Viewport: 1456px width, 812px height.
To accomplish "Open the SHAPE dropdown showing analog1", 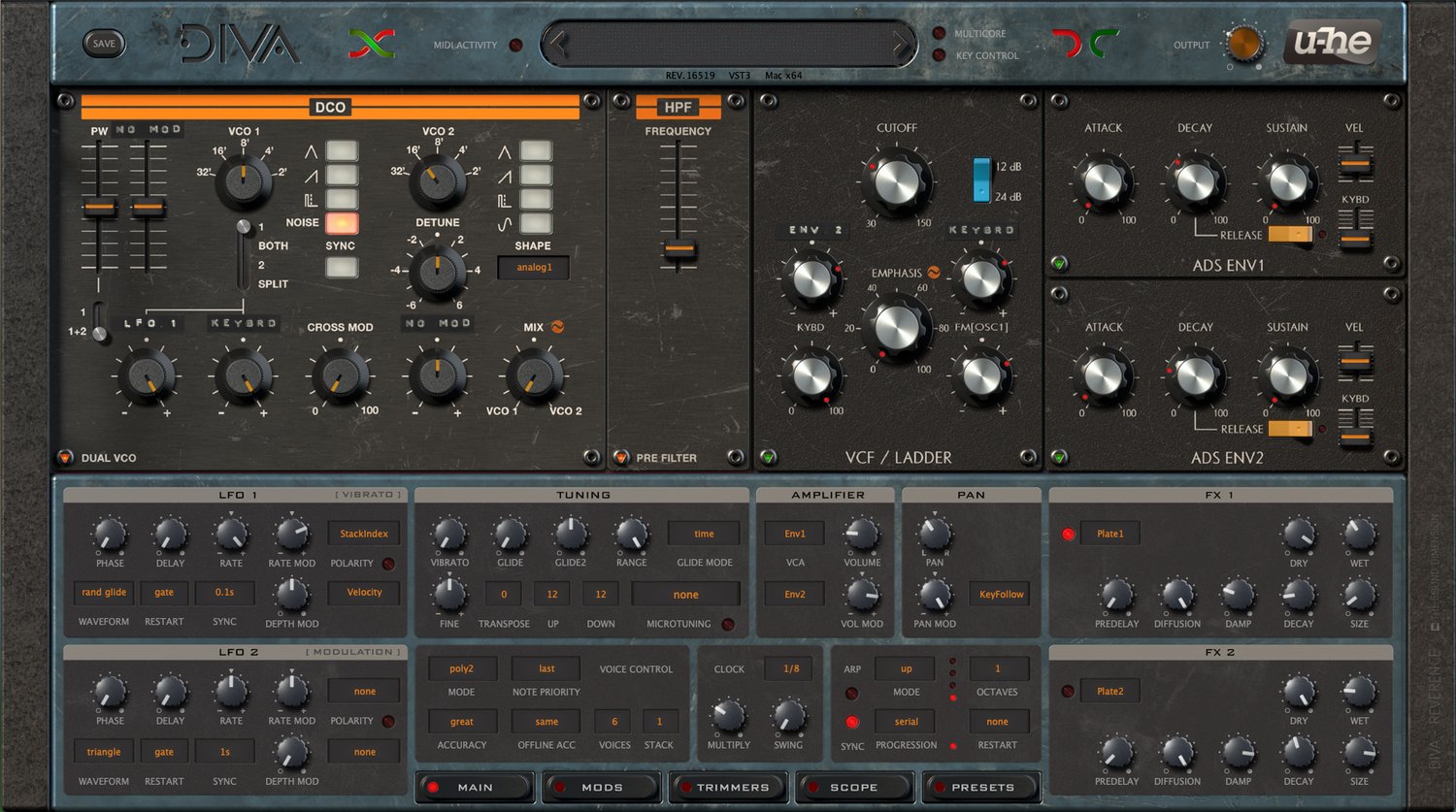I will click(x=534, y=268).
